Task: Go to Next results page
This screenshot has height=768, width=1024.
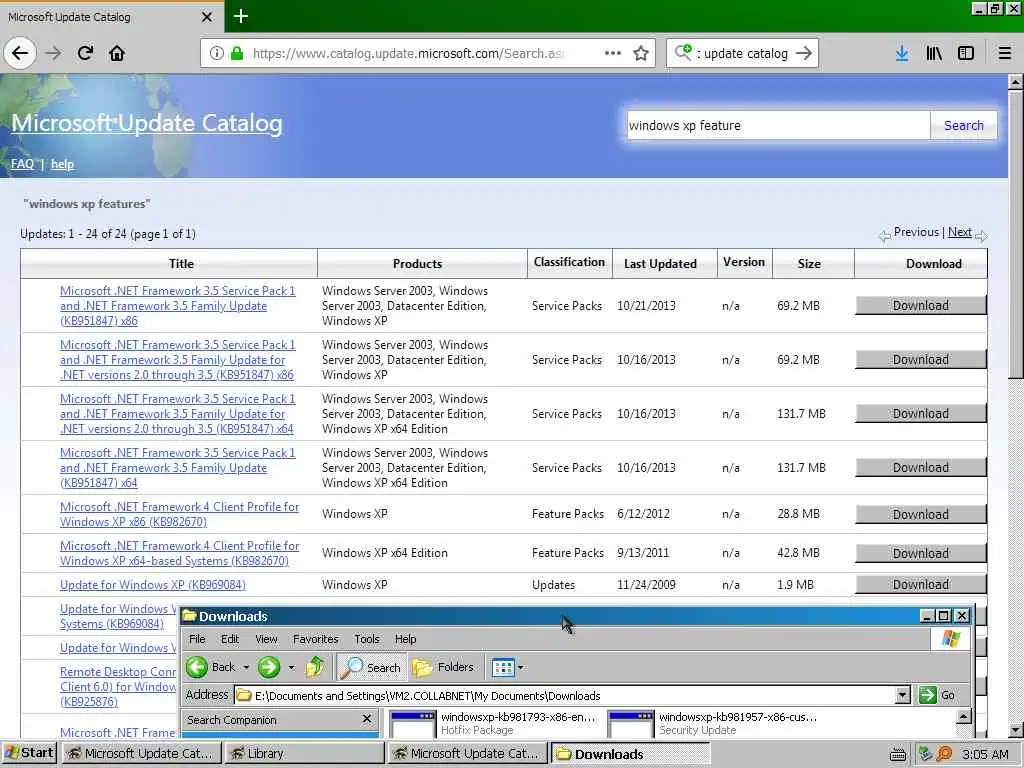Action: 959,232
